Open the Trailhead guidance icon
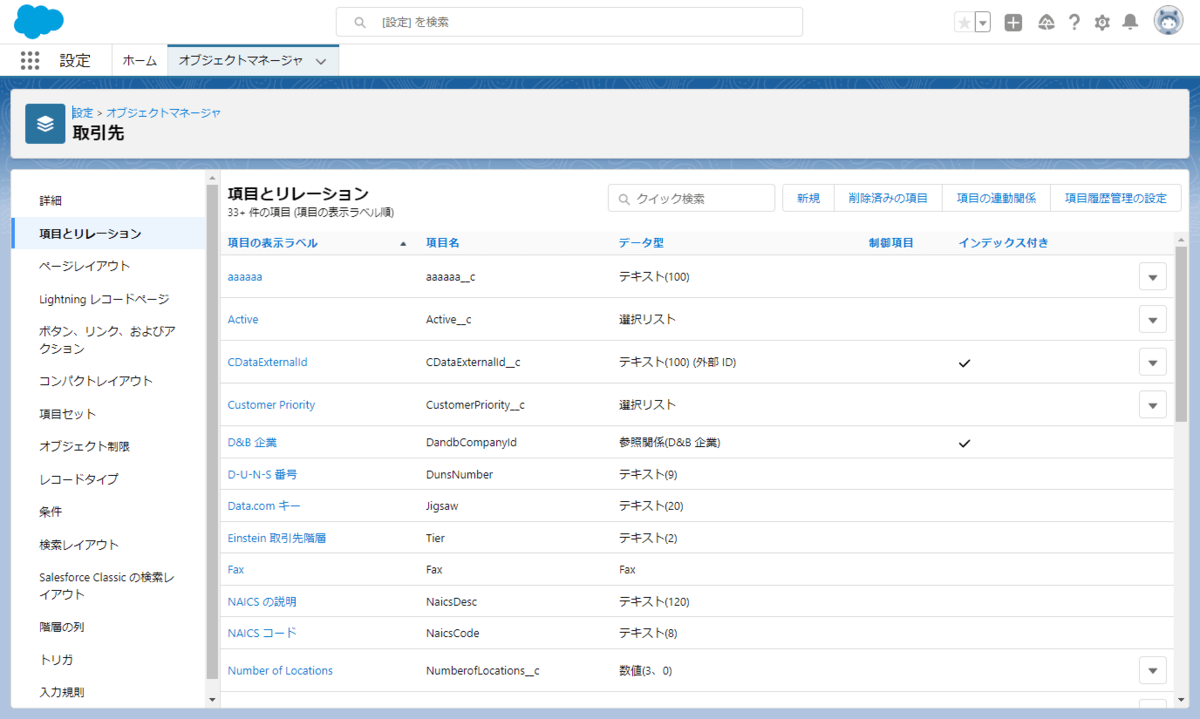Image resolution: width=1200 pixels, height=719 pixels. [x=1046, y=22]
